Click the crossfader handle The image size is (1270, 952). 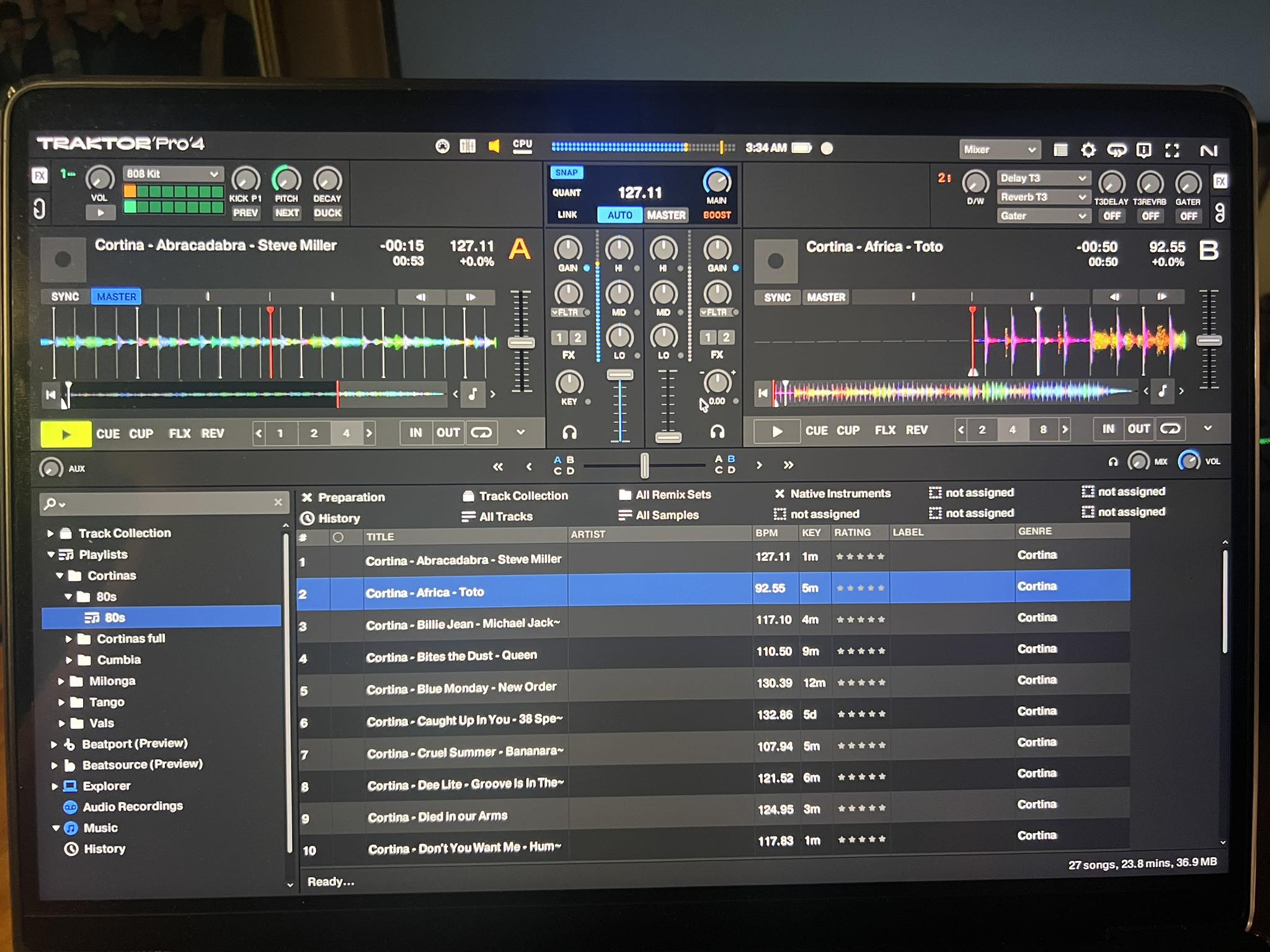(x=644, y=465)
